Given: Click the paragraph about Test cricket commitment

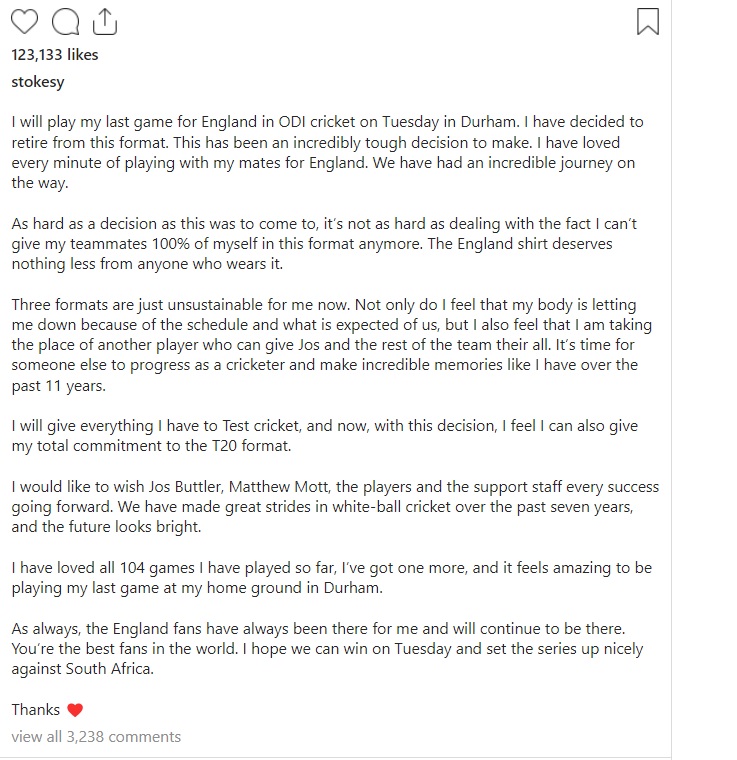Looking at the screenshot, I should tap(325, 435).
